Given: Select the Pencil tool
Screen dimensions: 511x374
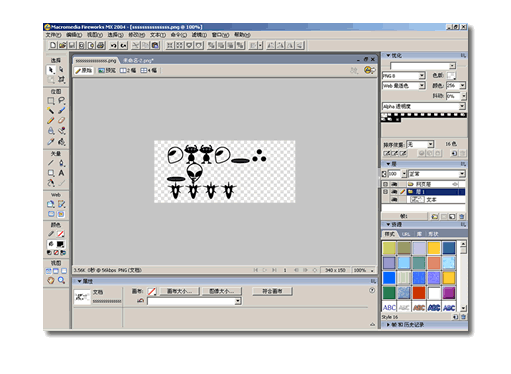Looking at the screenshot, I should (51, 120).
